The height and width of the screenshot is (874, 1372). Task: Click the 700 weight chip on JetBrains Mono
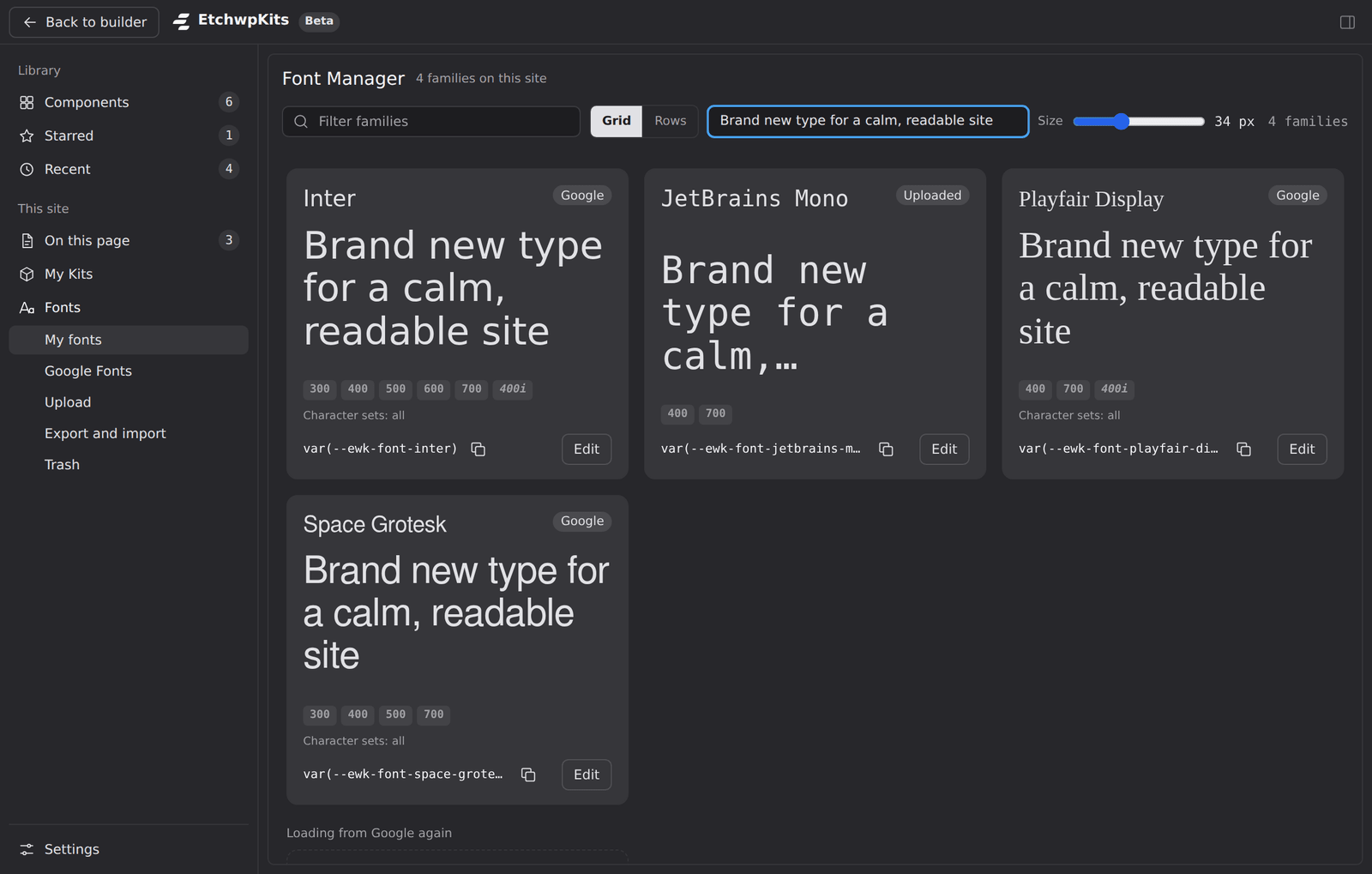click(x=715, y=413)
